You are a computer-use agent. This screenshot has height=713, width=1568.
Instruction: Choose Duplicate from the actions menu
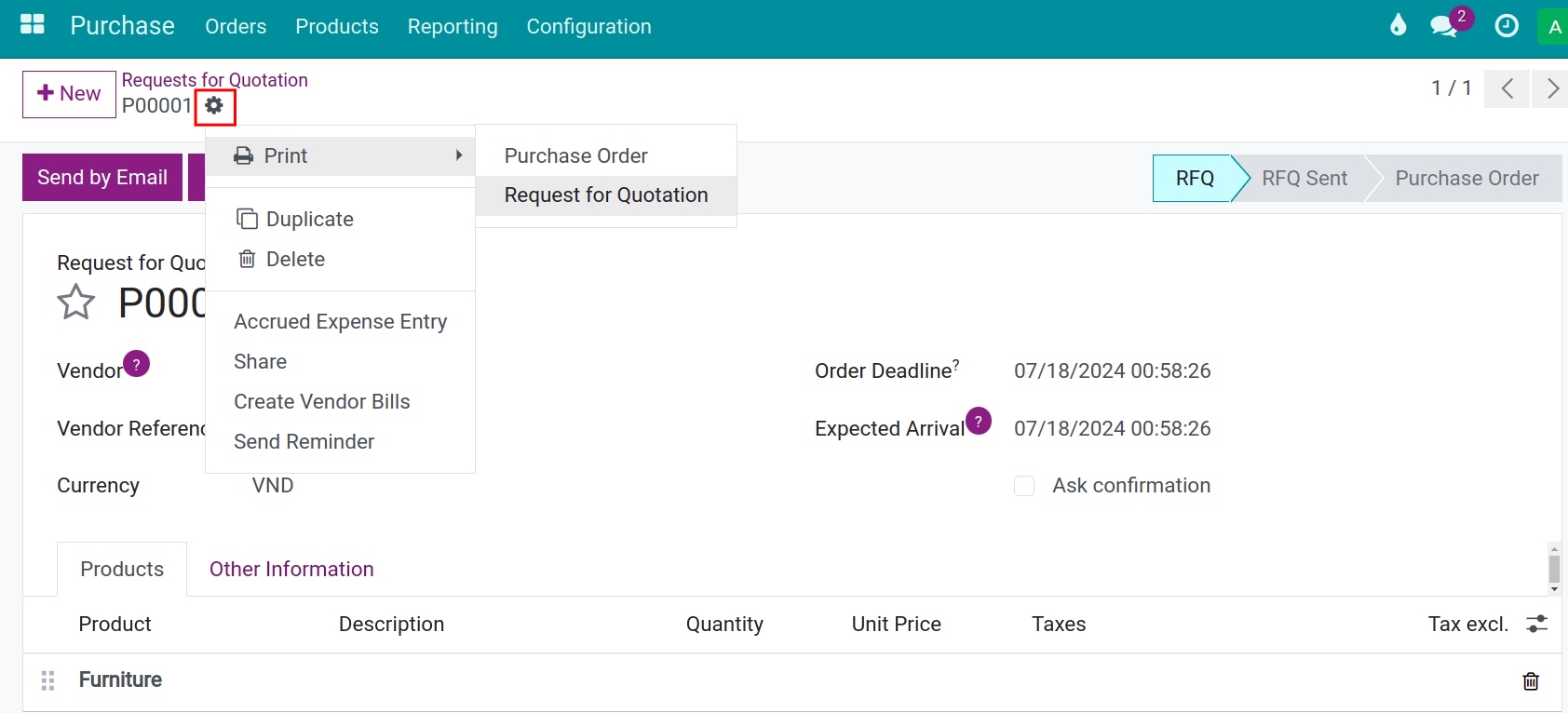pyautogui.click(x=340, y=219)
